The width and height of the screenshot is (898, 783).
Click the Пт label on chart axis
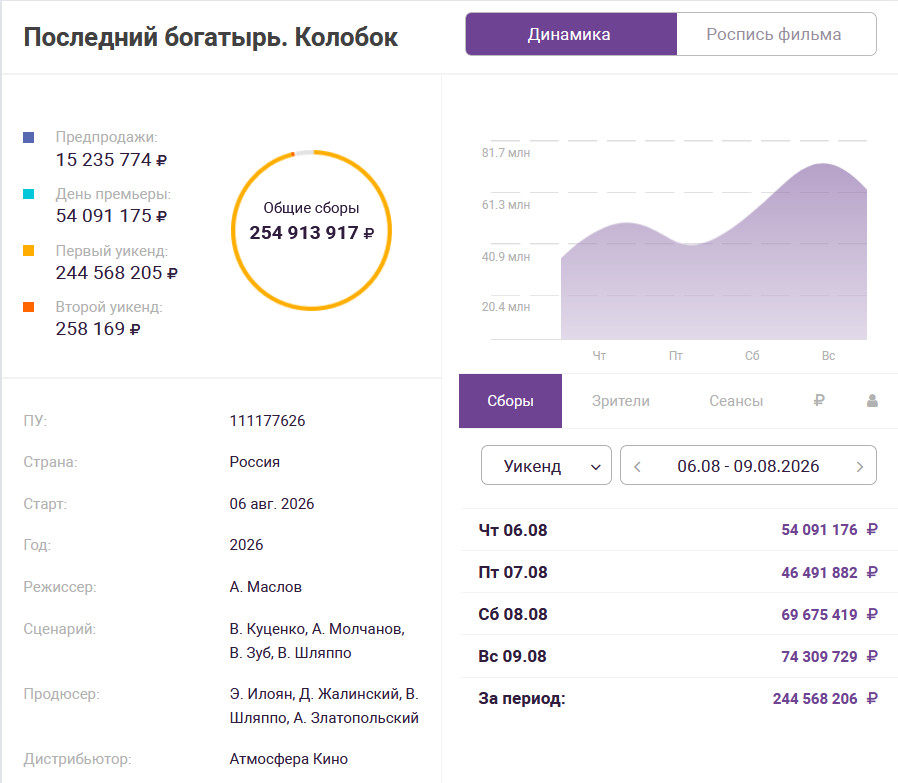pos(676,356)
